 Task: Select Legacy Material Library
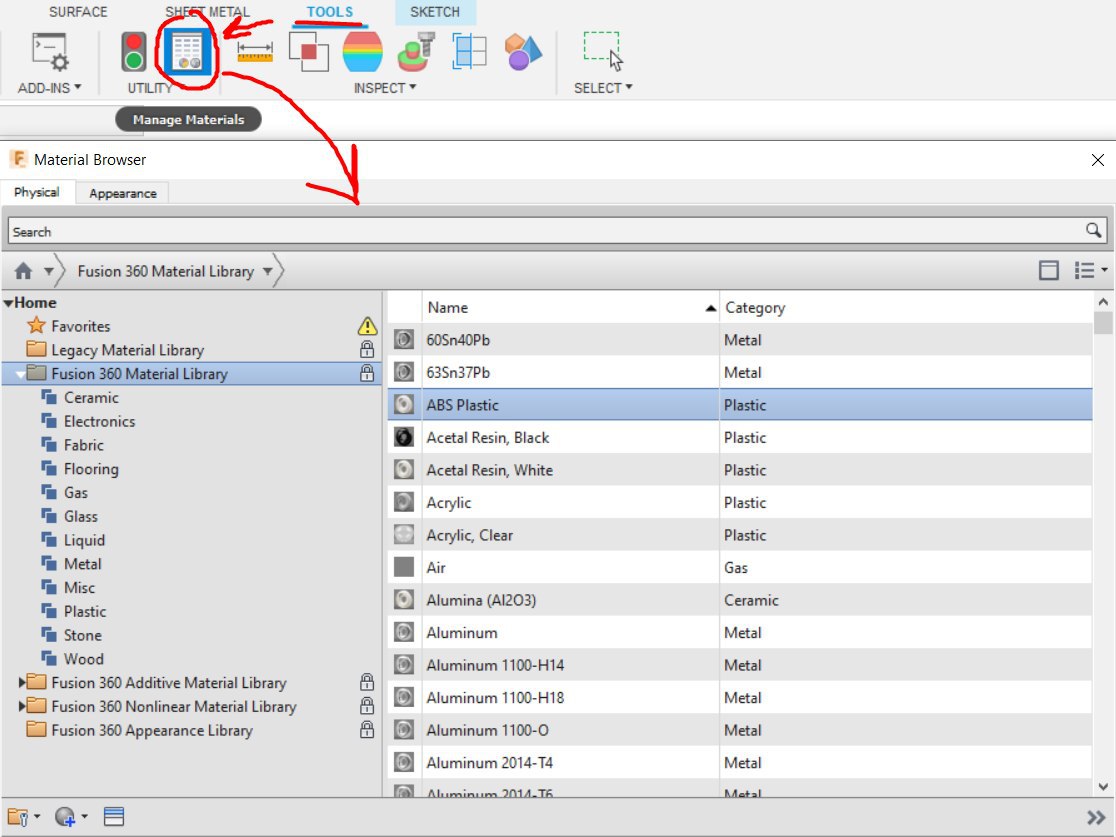[x=127, y=349]
